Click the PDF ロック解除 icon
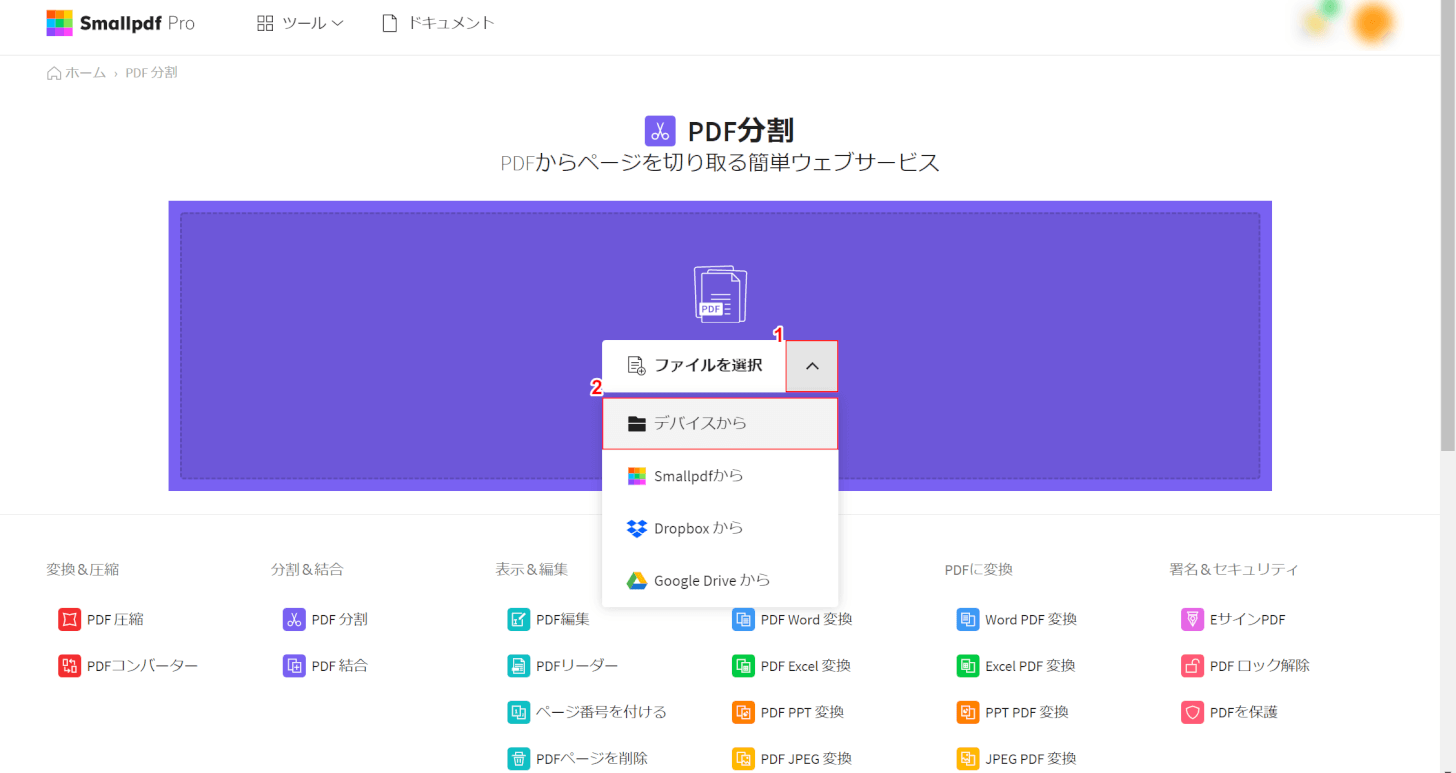 pos(1192,665)
